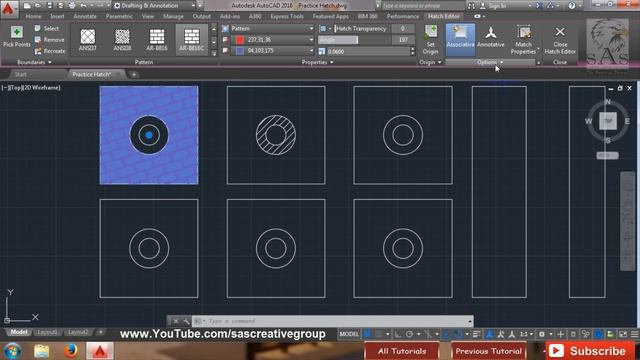Click the Open file icon in quick access
Viewport: 640px width, 360px height.
[38, 6]
